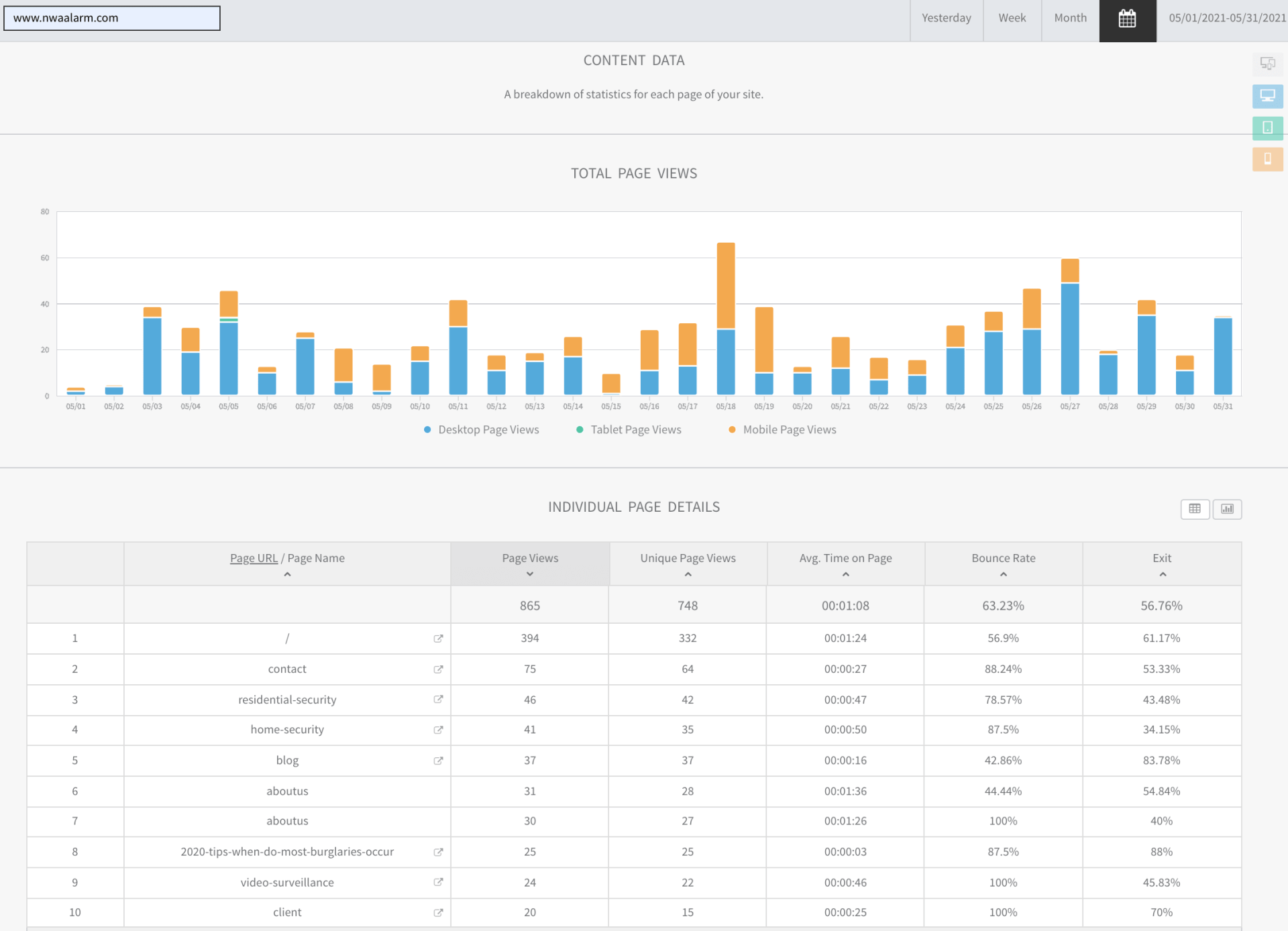Open contact page external link icon
Viewport: 1288px width, 931px height.
point(438,669)
